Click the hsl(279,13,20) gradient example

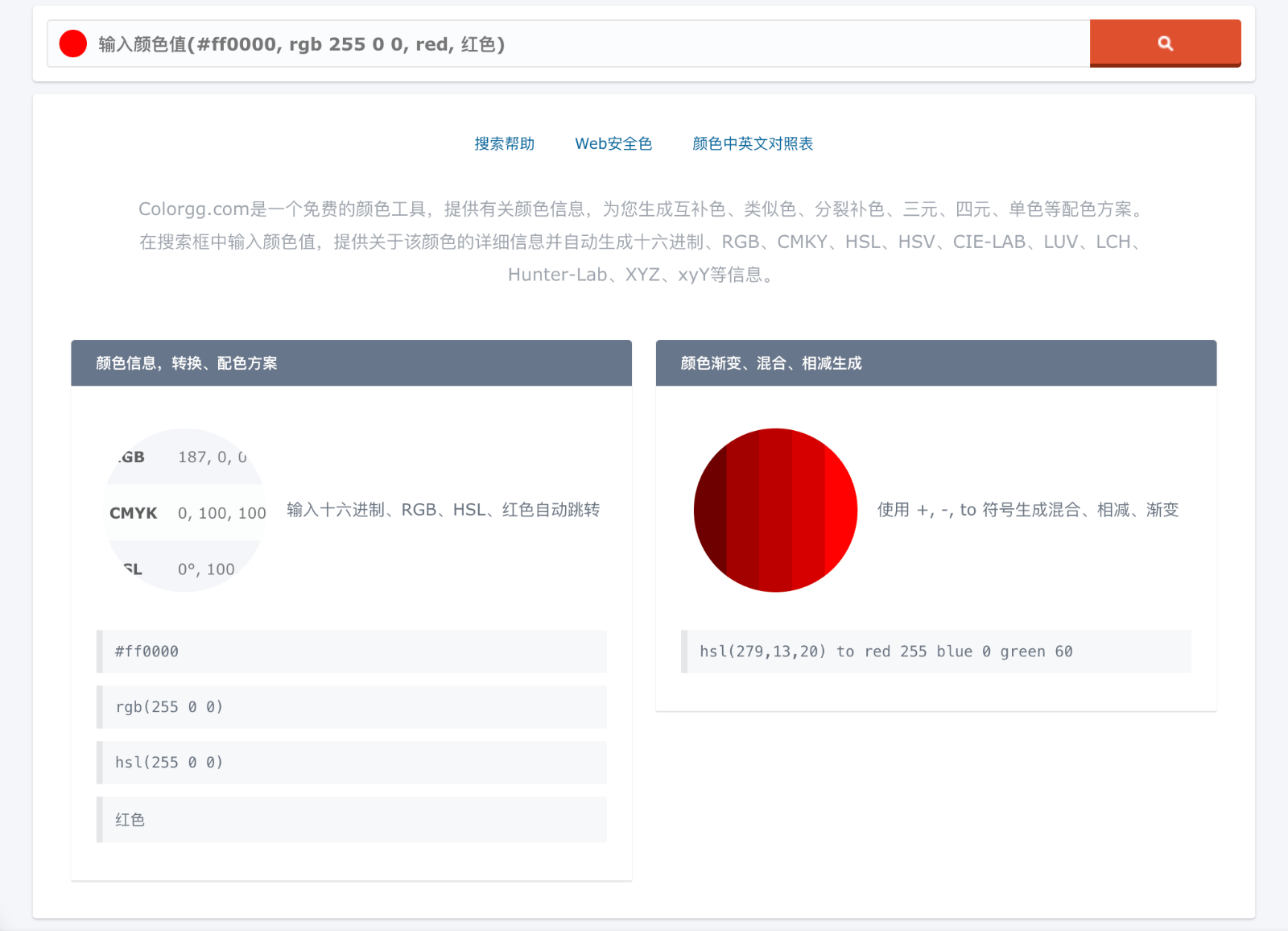(x=936, y=652)
